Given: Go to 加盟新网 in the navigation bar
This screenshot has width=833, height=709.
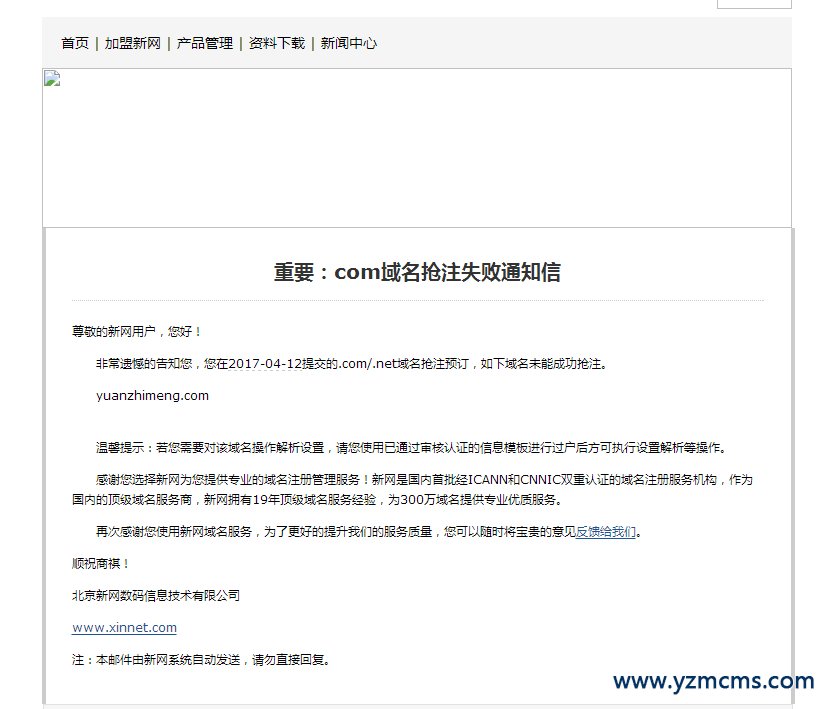Looking at the screenshot, I should coord(133,43).
